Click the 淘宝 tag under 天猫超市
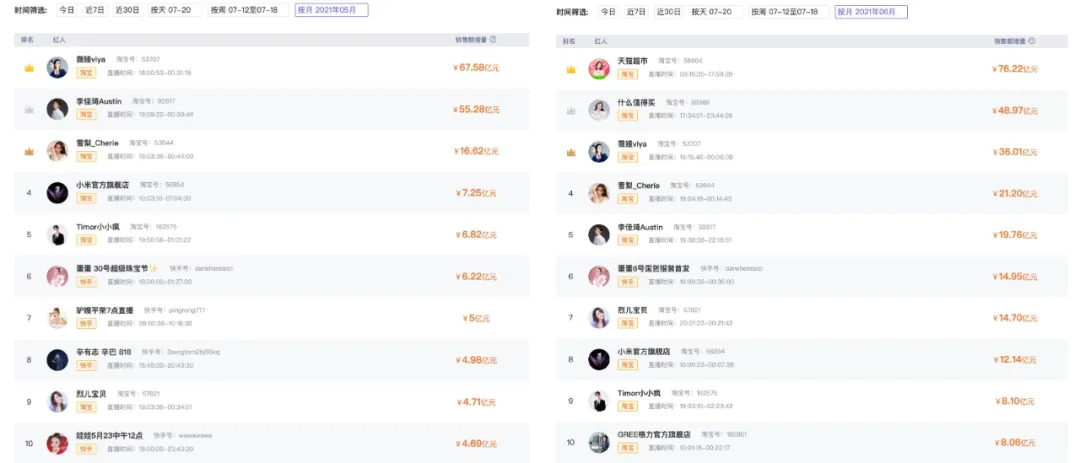Viewport: 1080px width, 463px height. click(x=627, y=74)
